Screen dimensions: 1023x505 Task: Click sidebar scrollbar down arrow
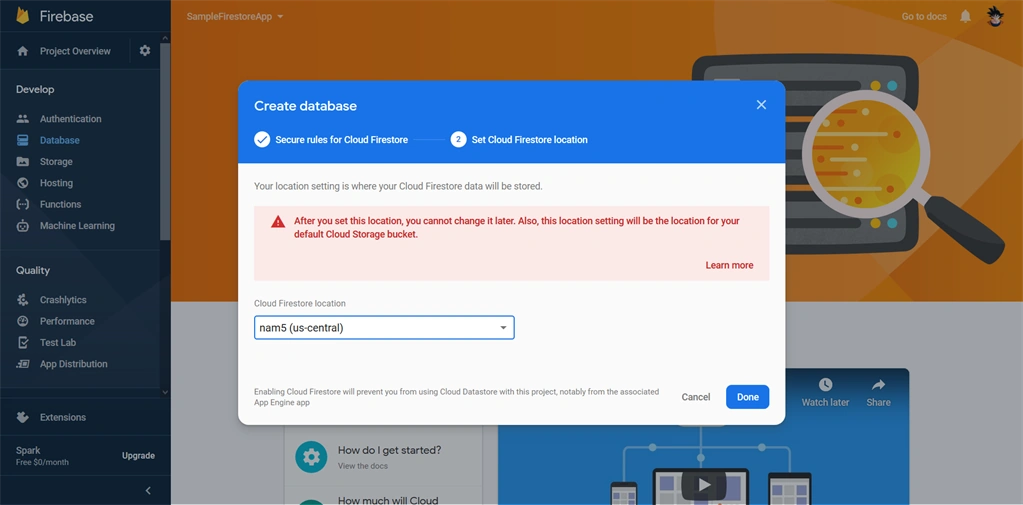click(x=165, y=392)
